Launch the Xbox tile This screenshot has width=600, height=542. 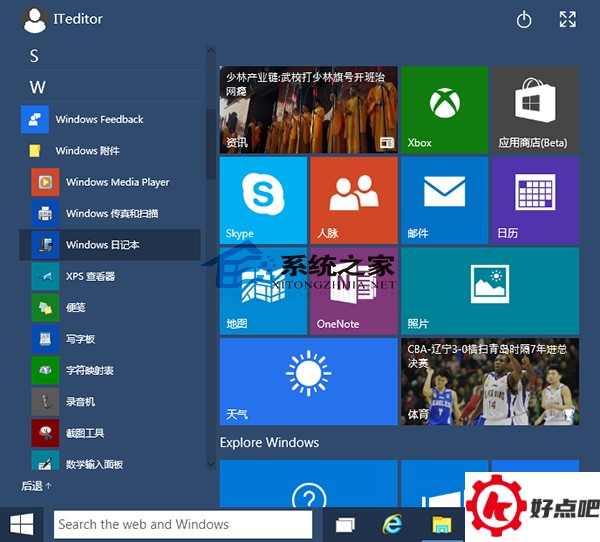coord(444,110)
